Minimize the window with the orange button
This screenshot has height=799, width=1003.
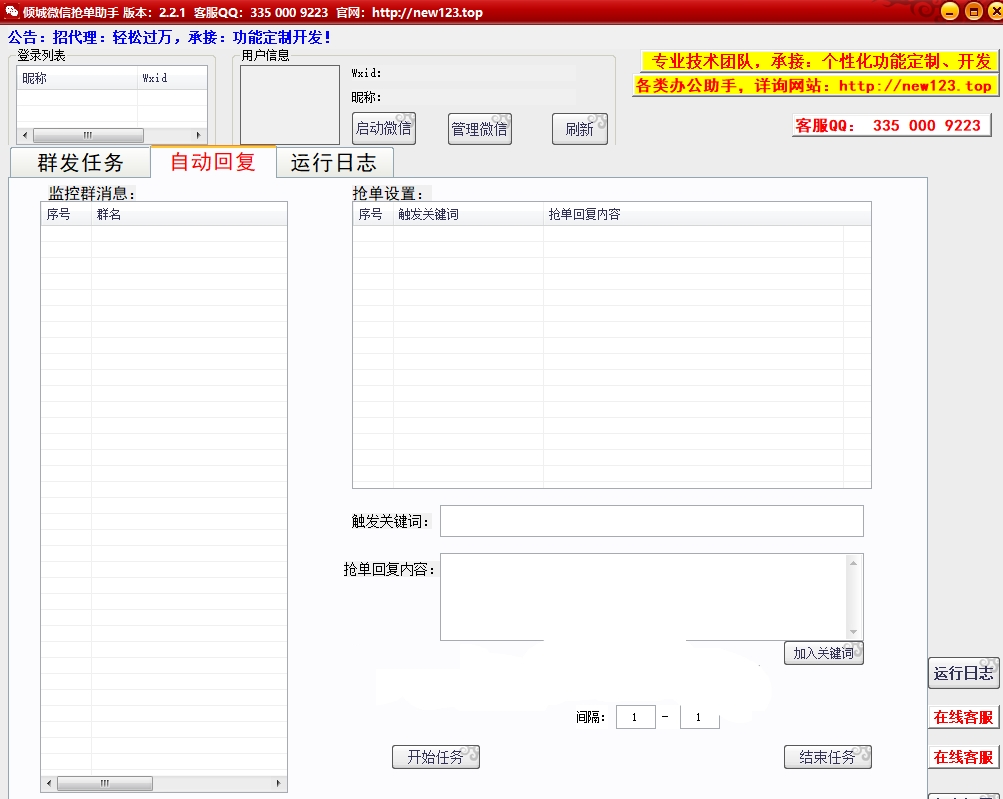[950, 12]
